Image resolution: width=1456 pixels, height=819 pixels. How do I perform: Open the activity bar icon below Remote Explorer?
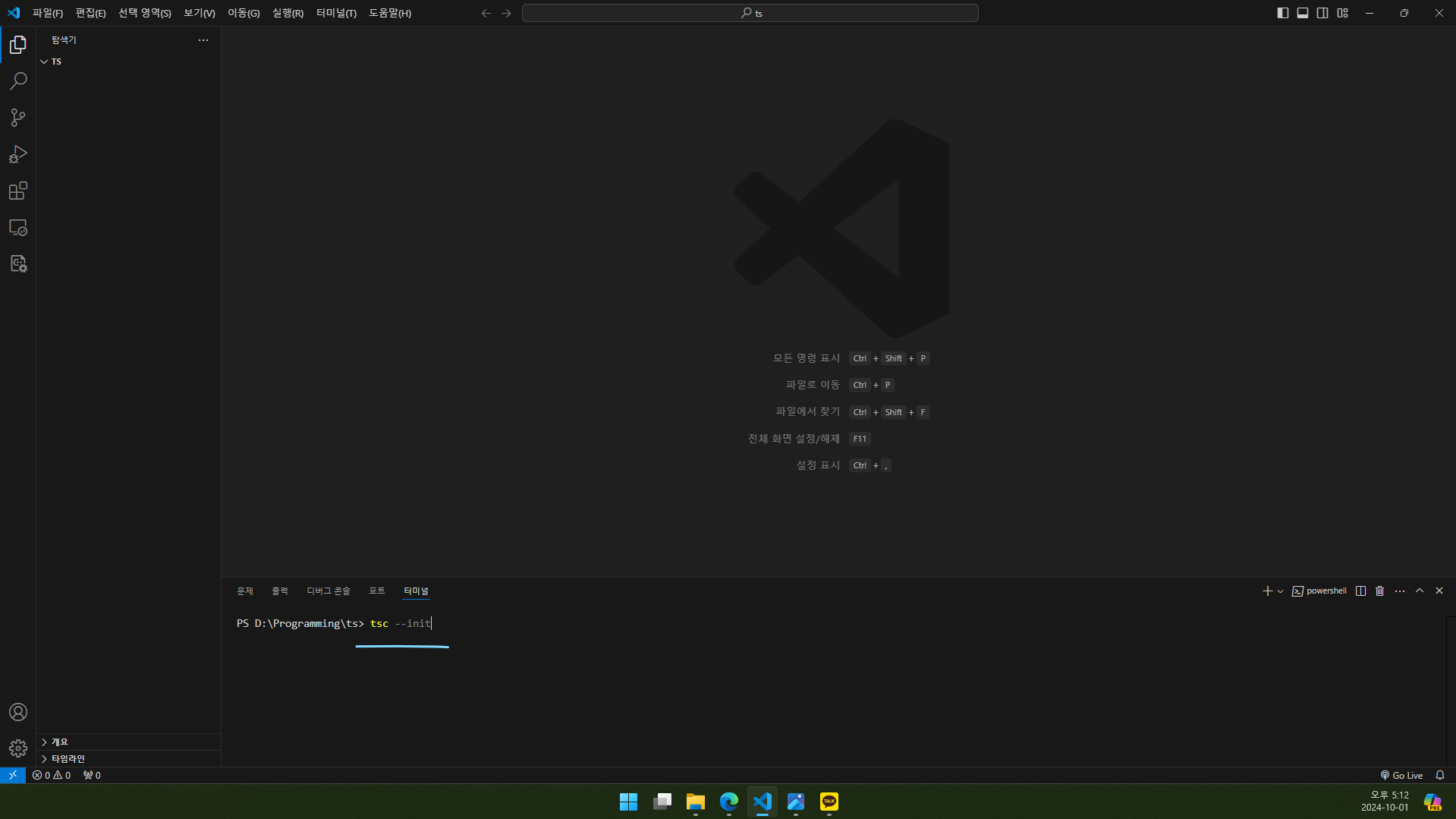click(18, 263)
